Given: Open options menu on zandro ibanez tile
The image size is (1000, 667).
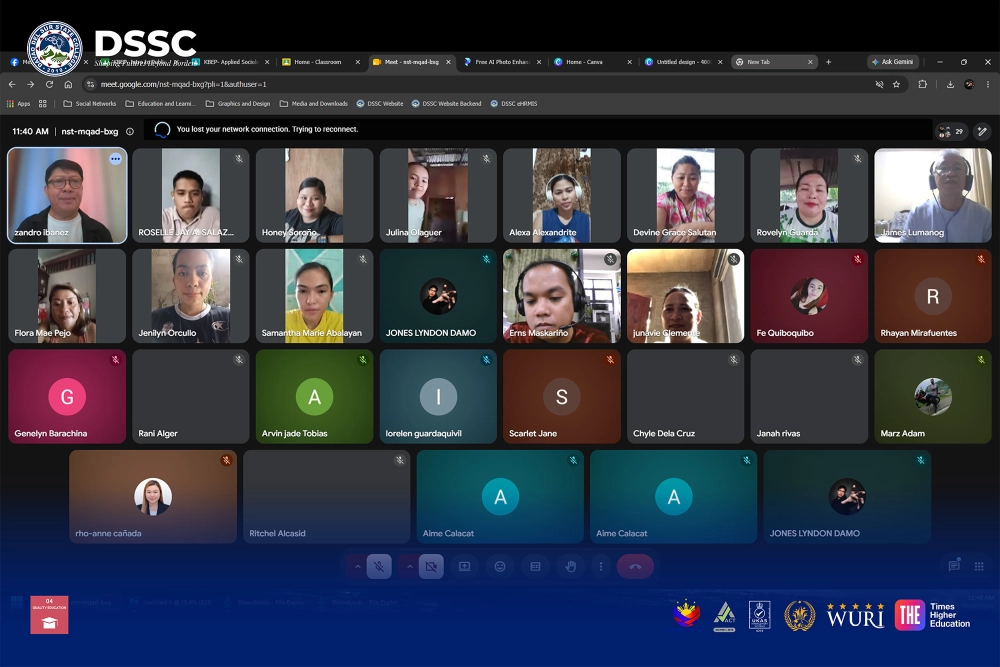Looking at the screenshot, I should pos(115,159).
